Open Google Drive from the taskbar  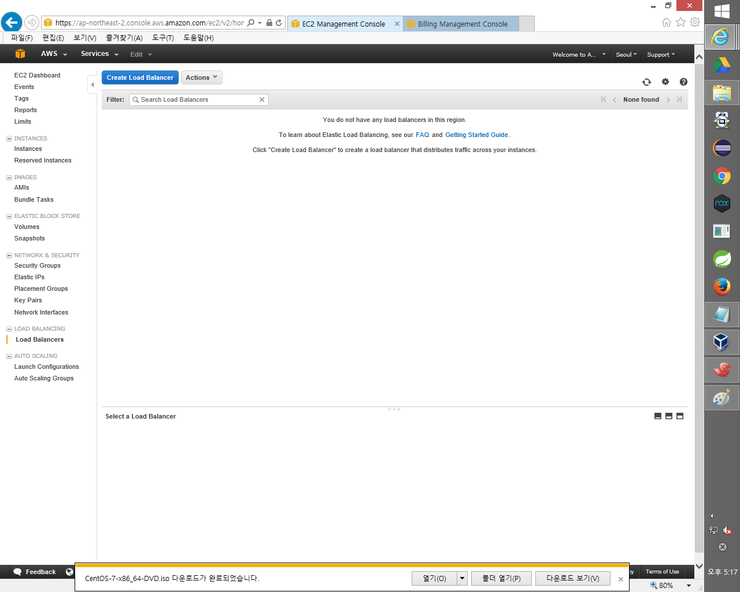click(x=721, y=65)
